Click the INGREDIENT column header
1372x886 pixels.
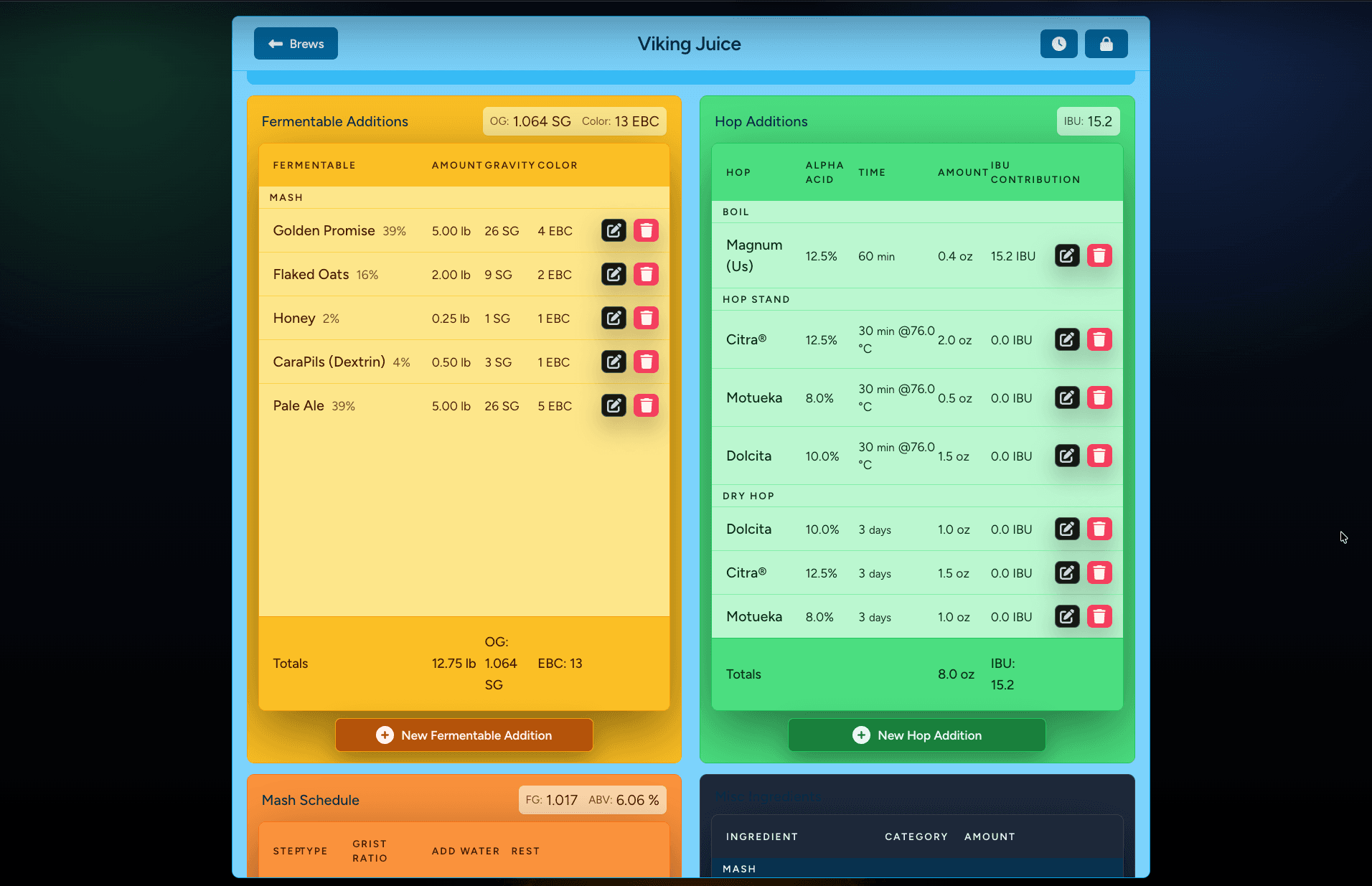click(x=761, y=836)
